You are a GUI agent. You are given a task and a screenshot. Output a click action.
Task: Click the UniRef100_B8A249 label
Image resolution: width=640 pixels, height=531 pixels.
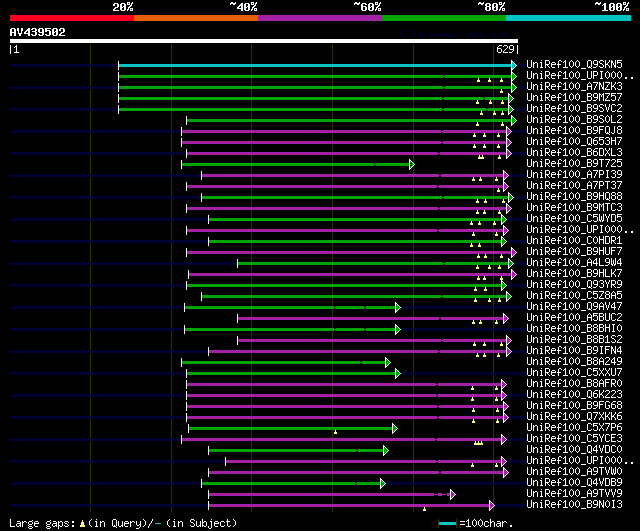574,362
